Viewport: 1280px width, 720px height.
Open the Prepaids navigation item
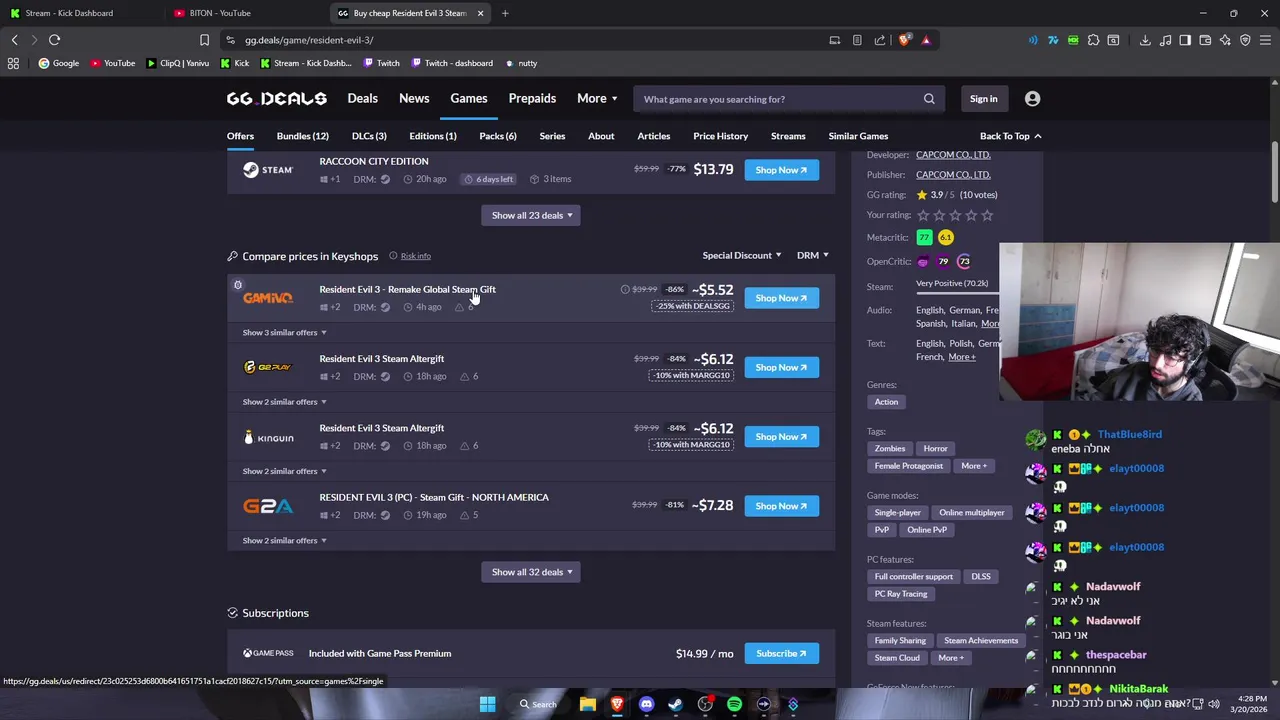(x=532, y=99)
